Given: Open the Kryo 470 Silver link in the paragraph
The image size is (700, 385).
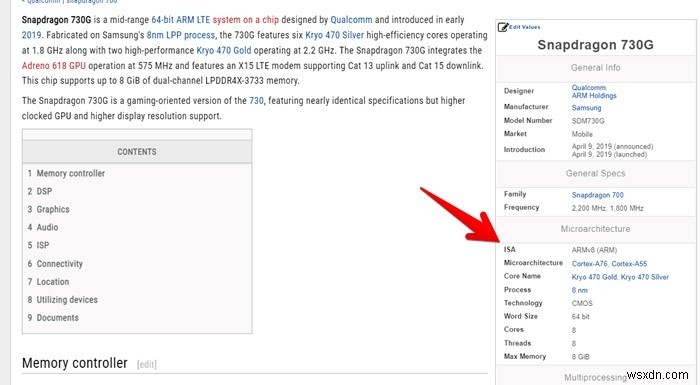Looking at the screenshot, I should [x=334, y=35].
